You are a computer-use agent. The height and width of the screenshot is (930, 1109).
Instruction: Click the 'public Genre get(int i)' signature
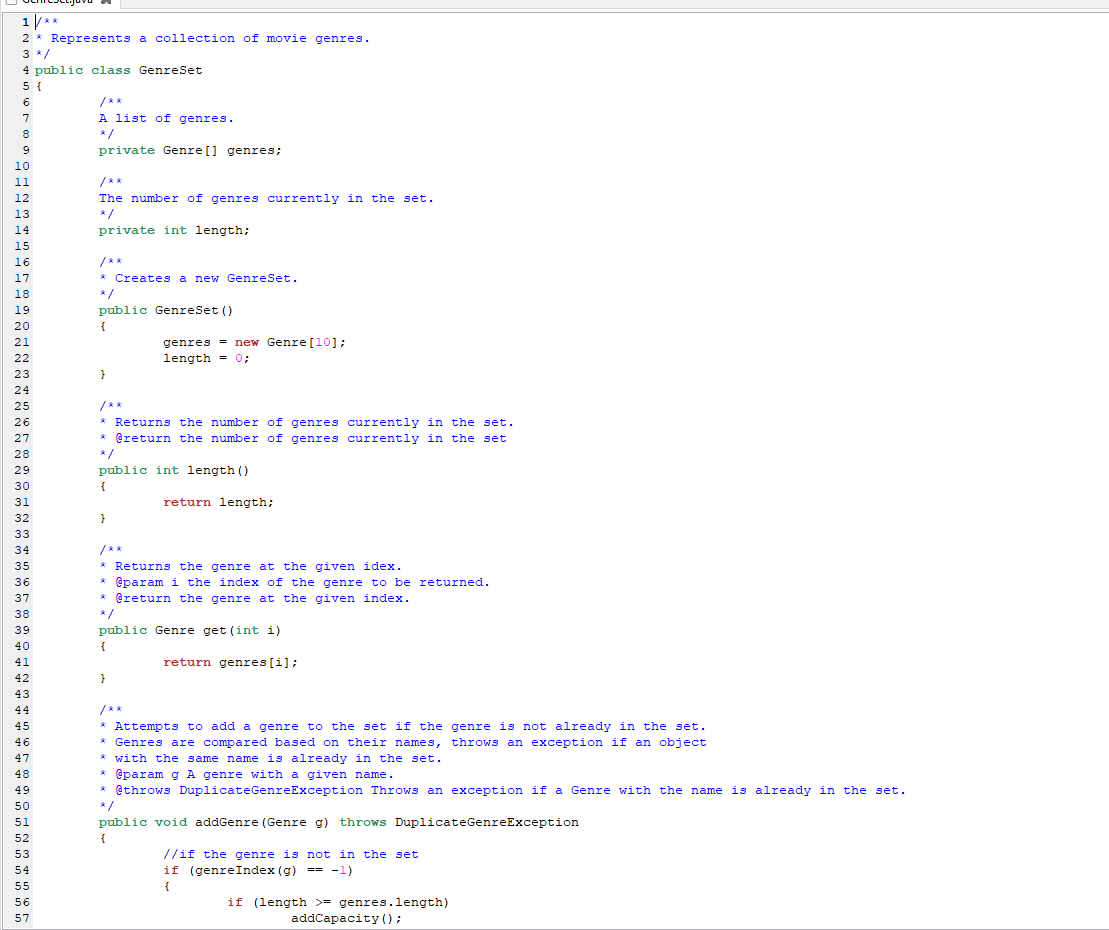coord(190,630)
